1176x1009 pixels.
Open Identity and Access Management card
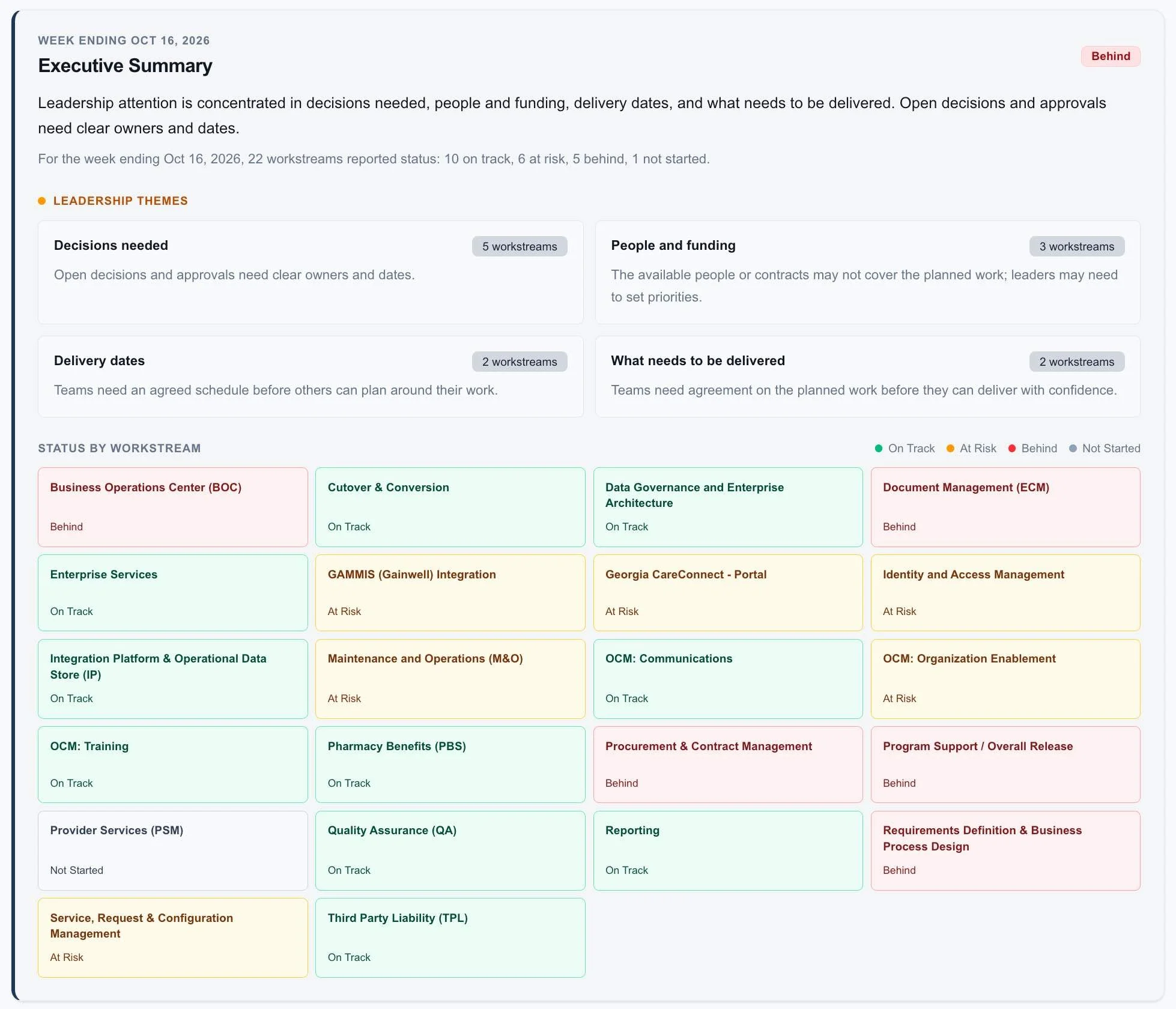pos(1005,593)
